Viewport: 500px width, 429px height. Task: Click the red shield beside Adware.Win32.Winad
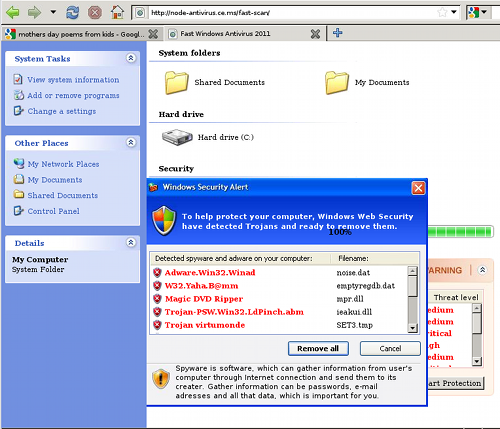[x=157, y=273]
